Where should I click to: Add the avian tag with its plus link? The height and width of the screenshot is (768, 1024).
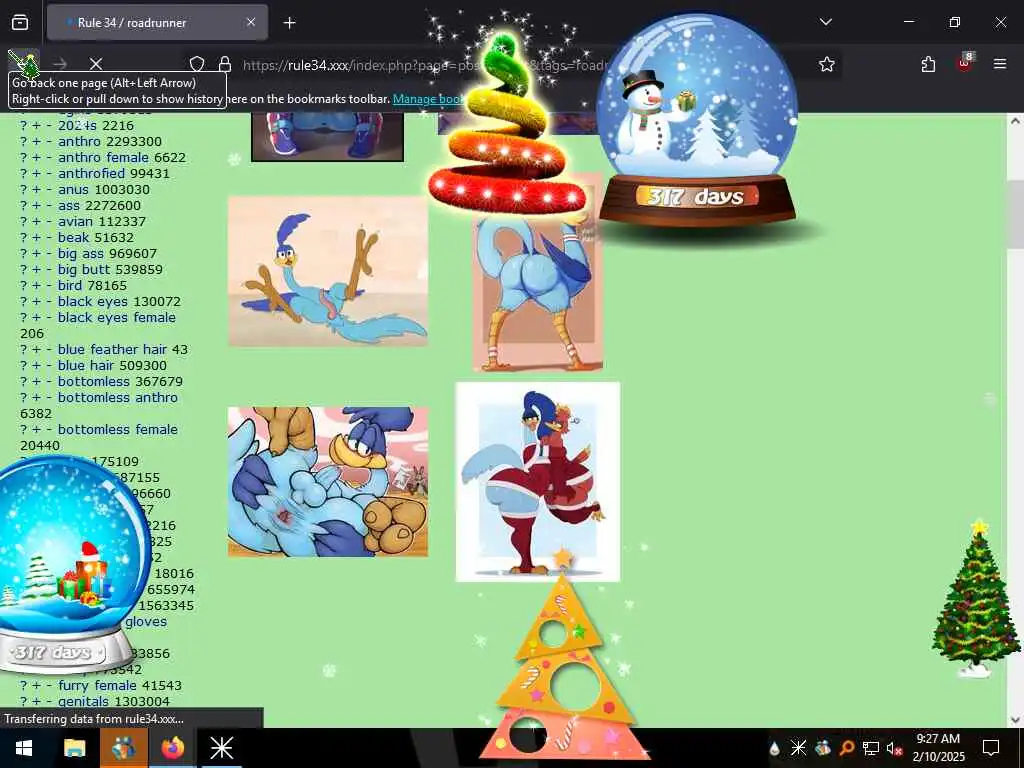37,221
